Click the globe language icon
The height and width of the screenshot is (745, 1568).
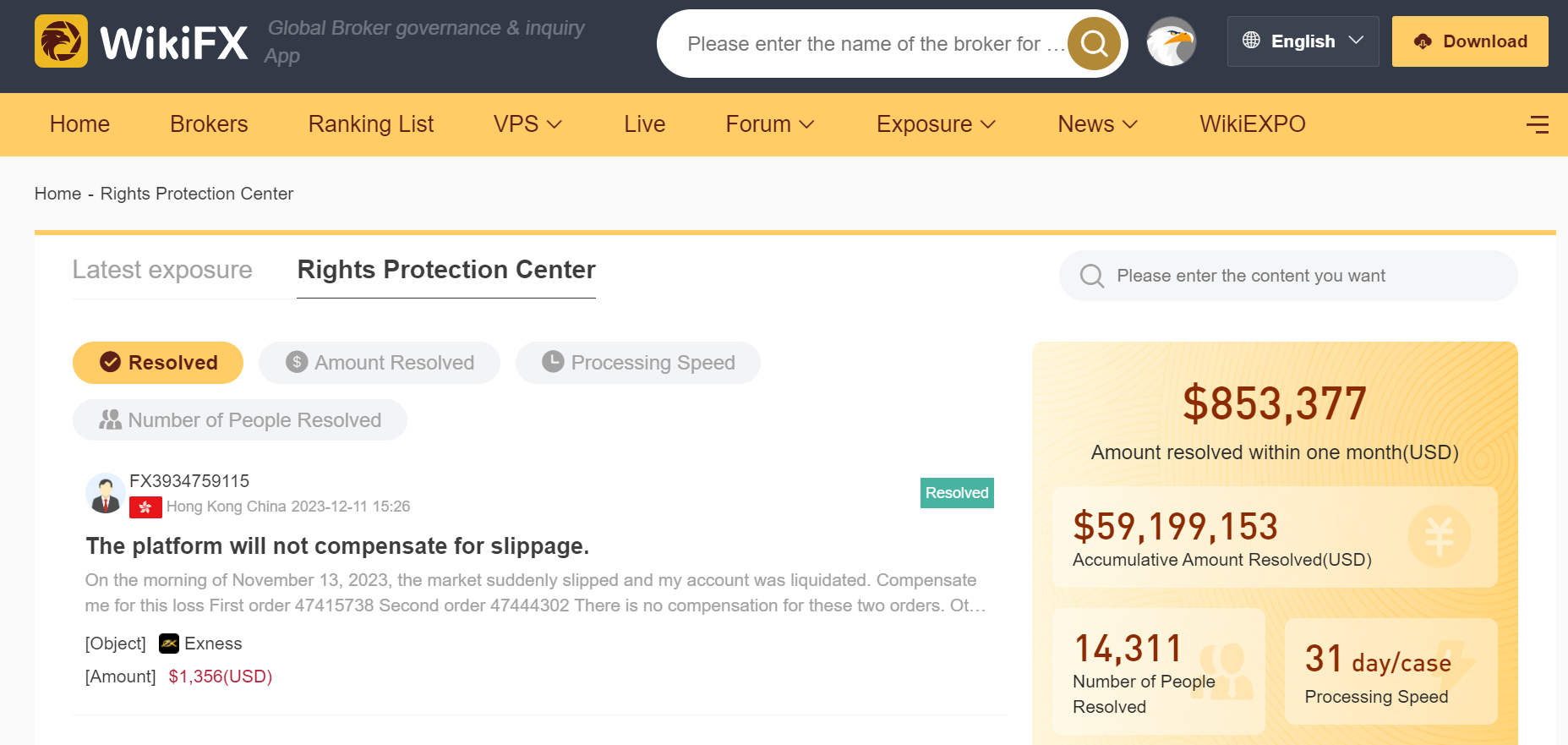1251,41
